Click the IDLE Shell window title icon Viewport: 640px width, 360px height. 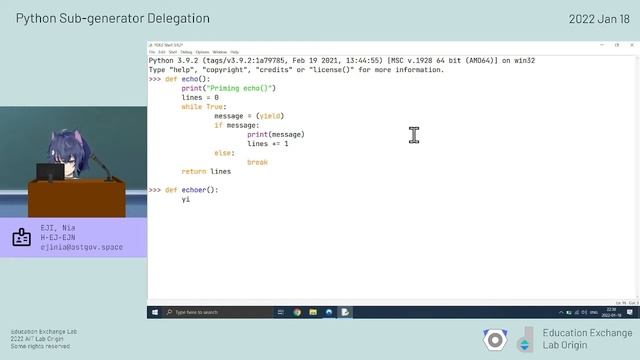coord(151,45)
